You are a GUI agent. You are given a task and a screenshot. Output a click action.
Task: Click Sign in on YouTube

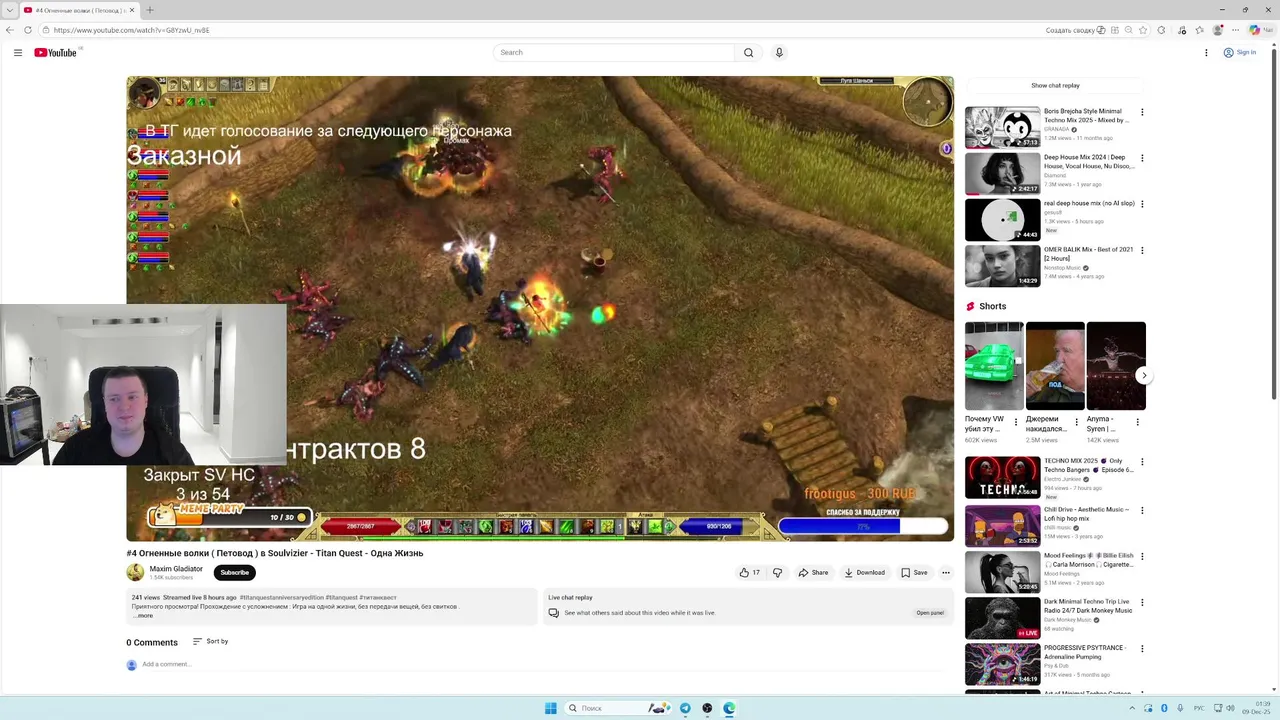click(x=1240, y=52)
